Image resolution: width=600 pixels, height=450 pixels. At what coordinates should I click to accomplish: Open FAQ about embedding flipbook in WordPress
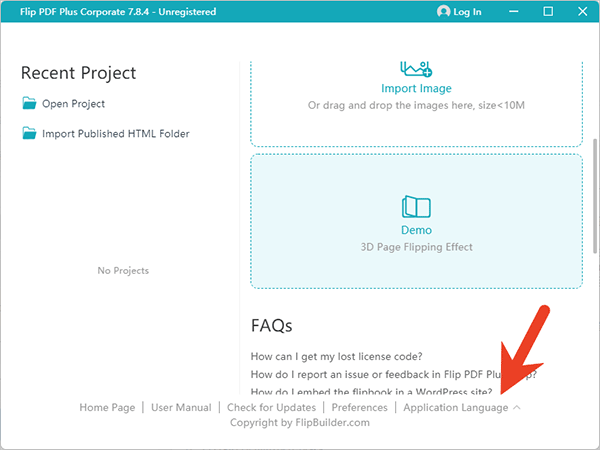click(x=372, y=391)
